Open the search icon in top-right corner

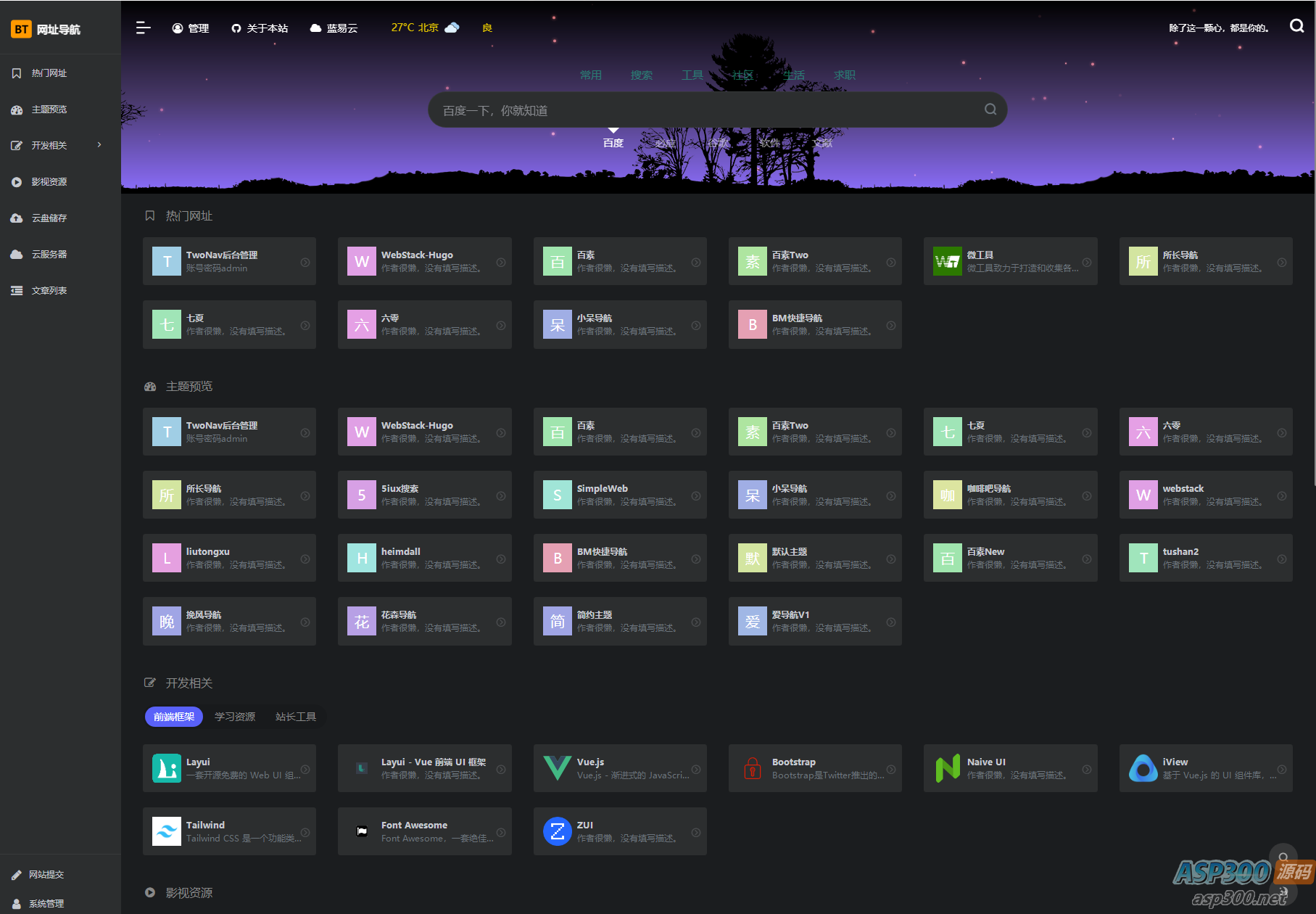point(1296,26)
